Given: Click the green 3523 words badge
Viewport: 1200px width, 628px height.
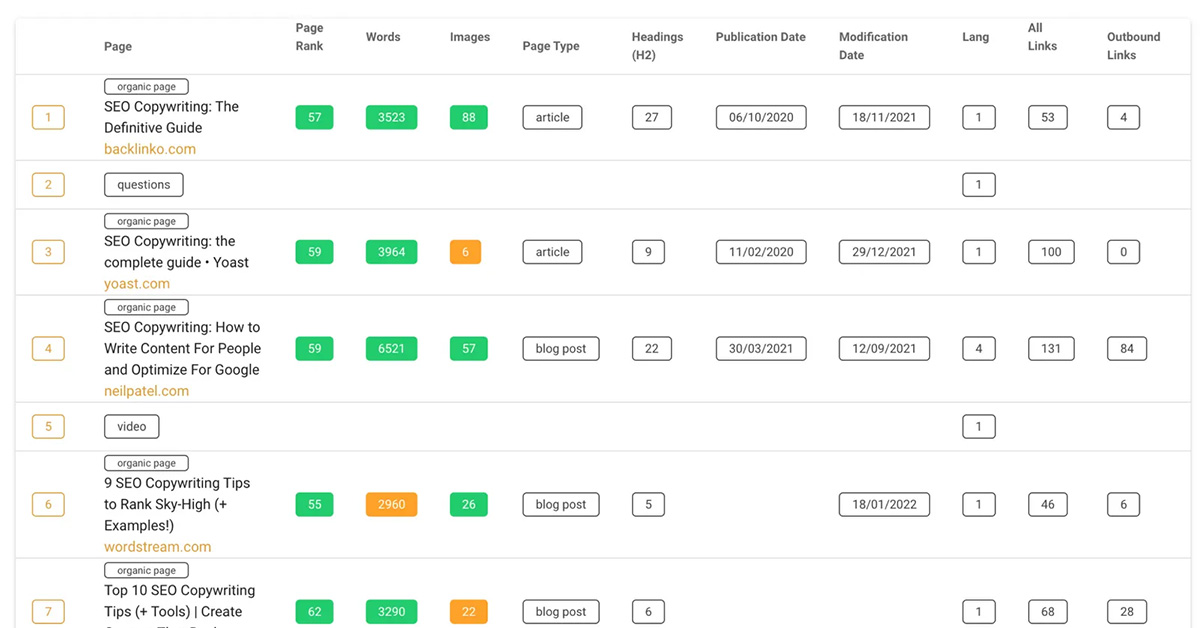Looking at the screenshot, I should point(391,118).
